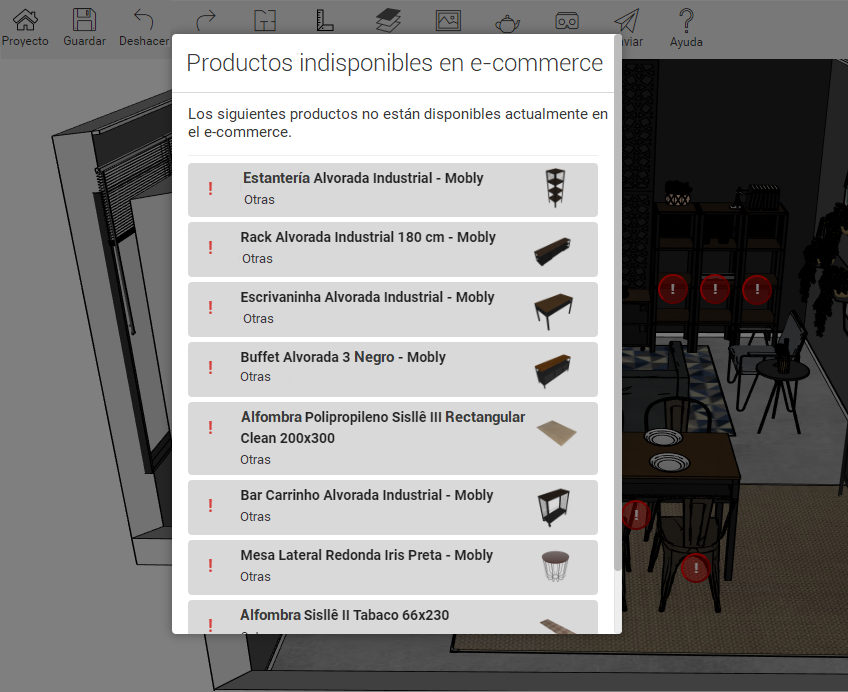Click the warning mark beside Bar Carrinho
Viewport: 848px width, 692px height.
(210, 505)
